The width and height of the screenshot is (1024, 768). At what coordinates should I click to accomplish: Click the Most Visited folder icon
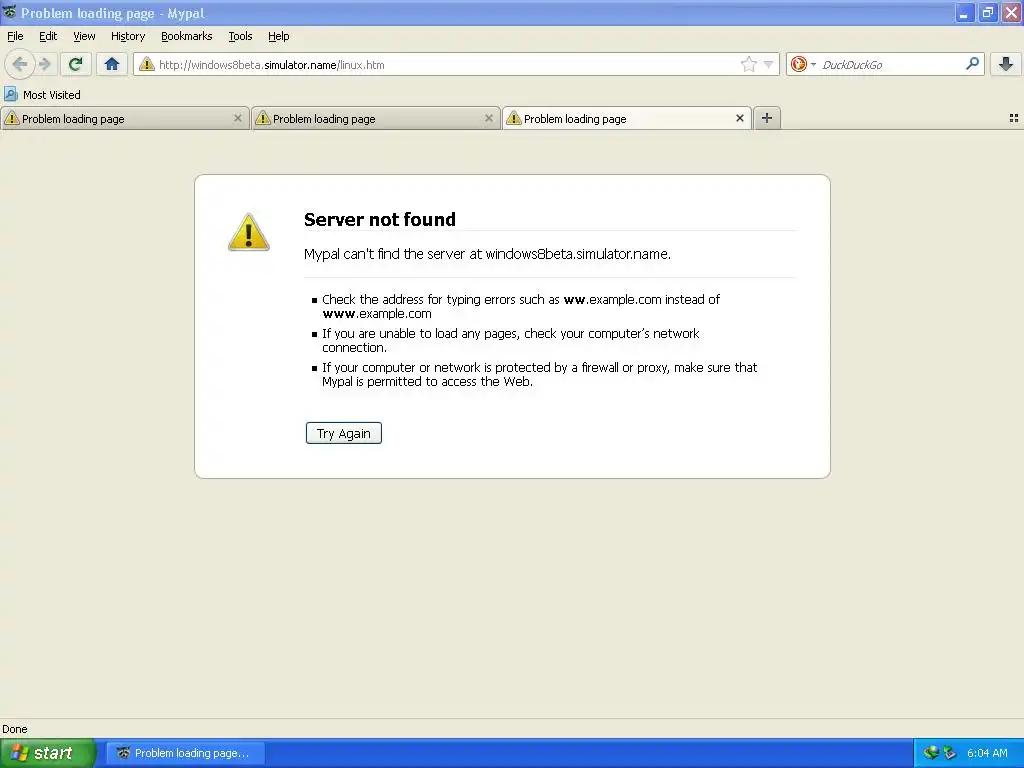[x=11, y=95]
